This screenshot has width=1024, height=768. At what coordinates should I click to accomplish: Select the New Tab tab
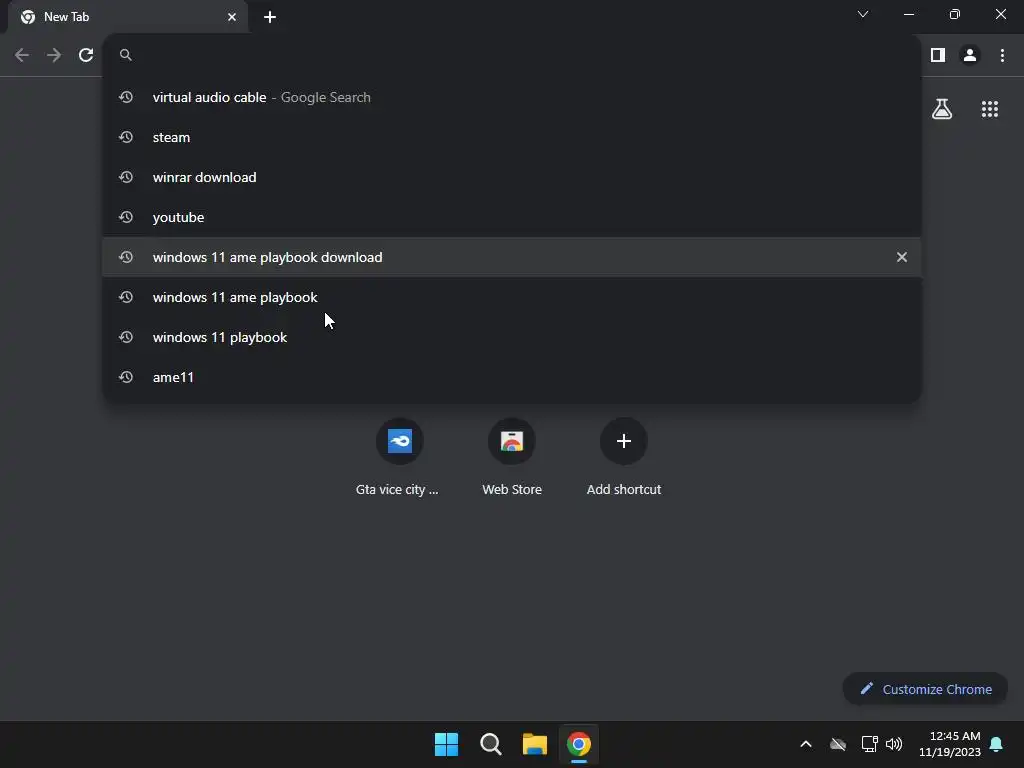tap(127, 17)
